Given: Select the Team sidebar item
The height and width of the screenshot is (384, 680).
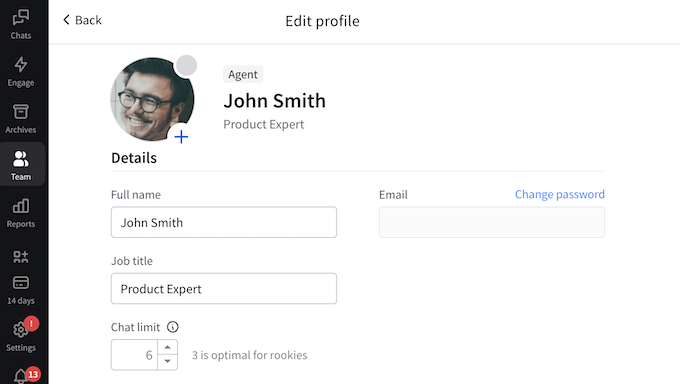Looking at the screenshot, I should [21, 165].
